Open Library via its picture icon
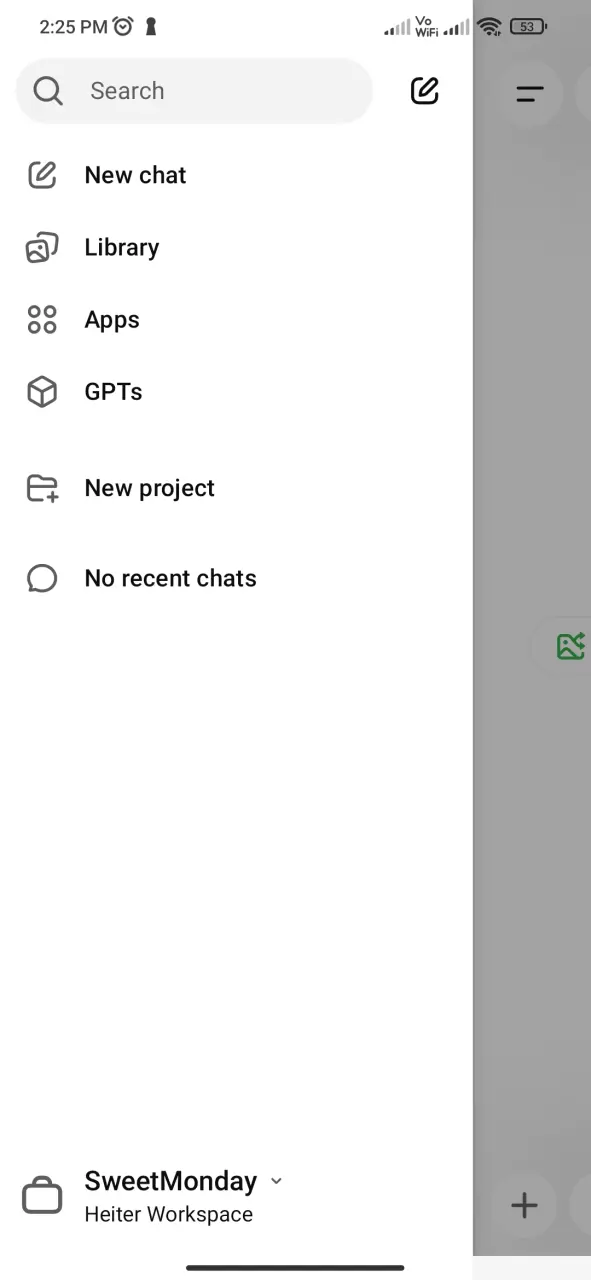 pyautogui.click(x=42, y=248)
